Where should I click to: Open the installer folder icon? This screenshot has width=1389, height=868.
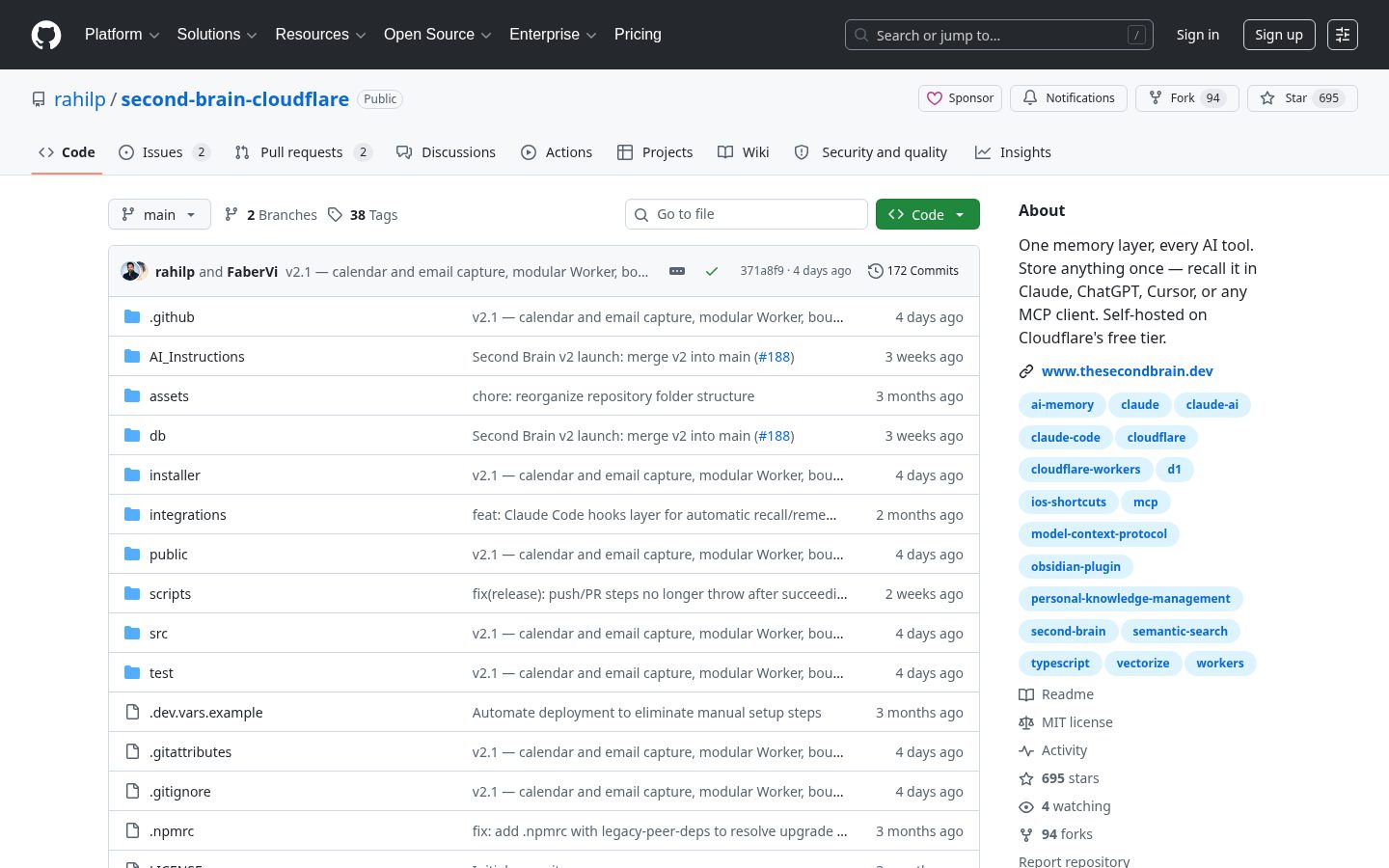point(132,475)
